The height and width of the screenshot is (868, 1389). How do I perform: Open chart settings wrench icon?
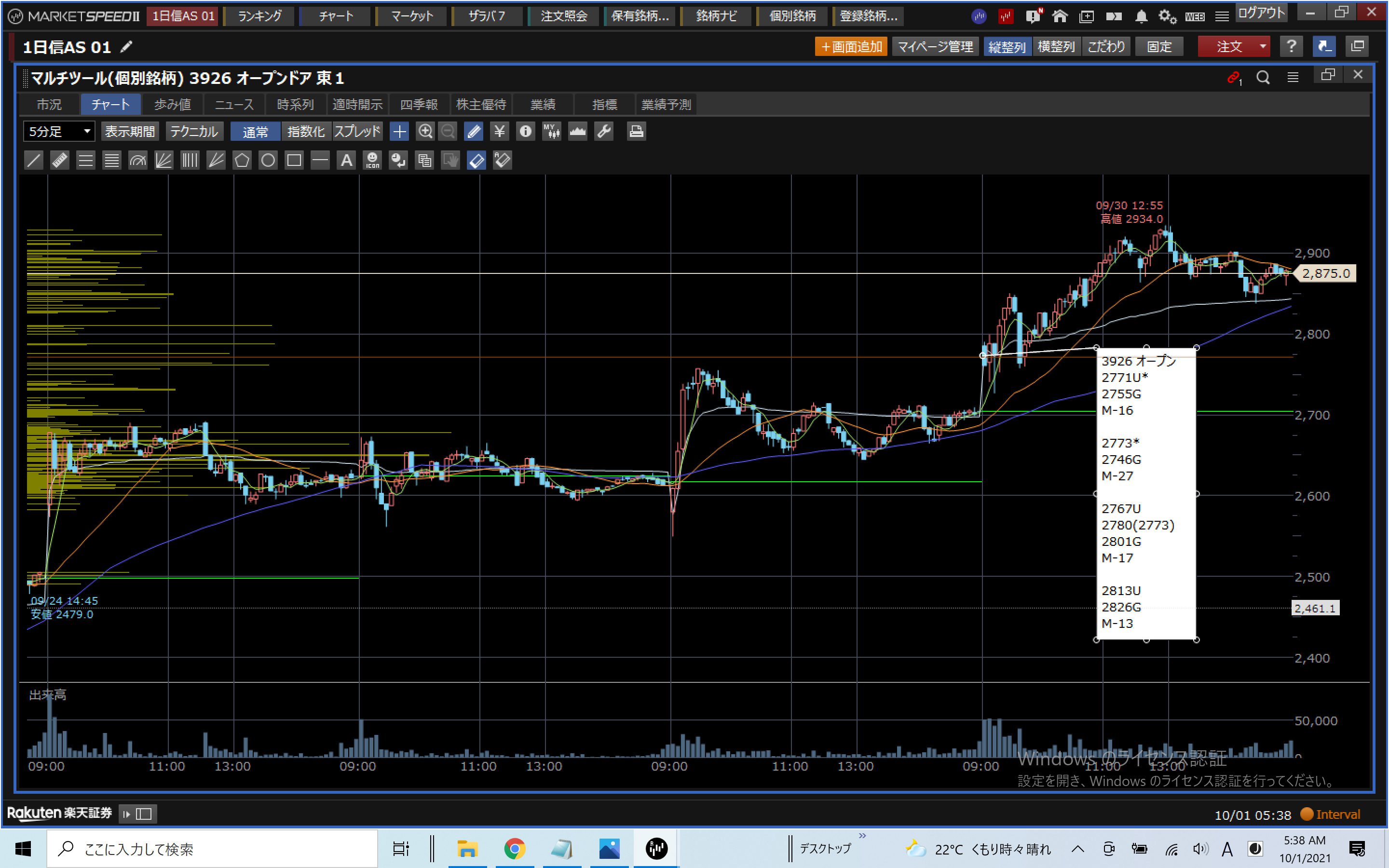click(x=604, y=132)
